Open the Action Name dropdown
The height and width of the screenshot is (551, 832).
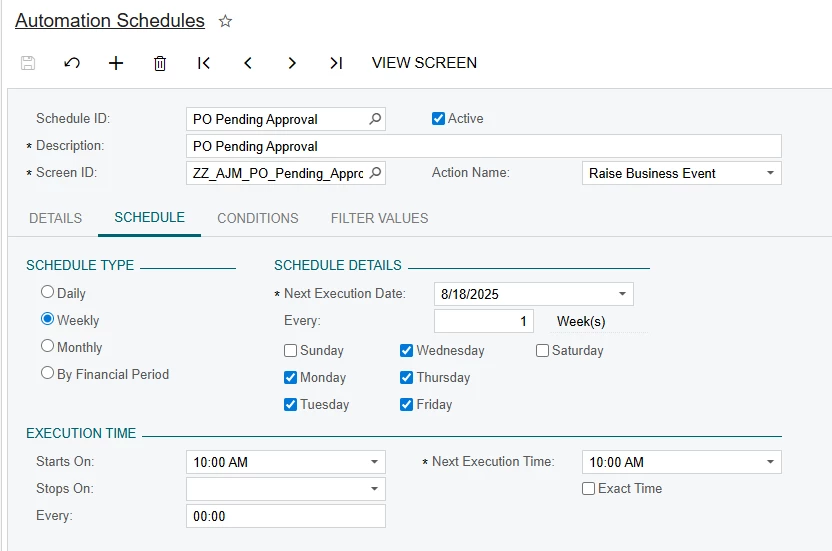[x=770, y=173]
